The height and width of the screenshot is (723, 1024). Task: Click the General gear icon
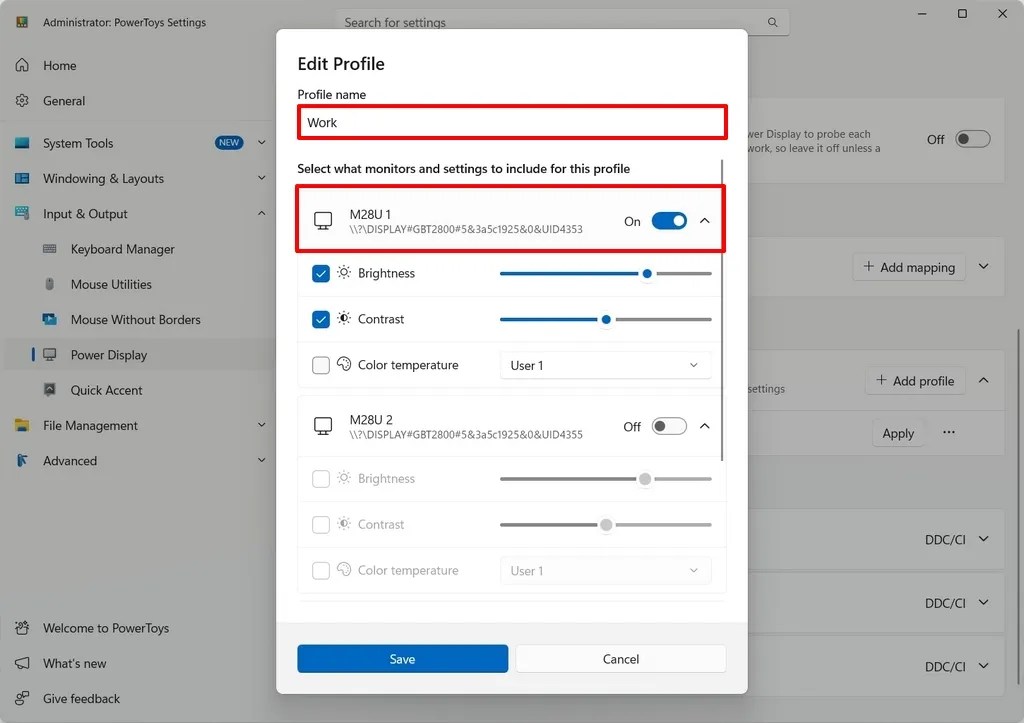(22, 101)
